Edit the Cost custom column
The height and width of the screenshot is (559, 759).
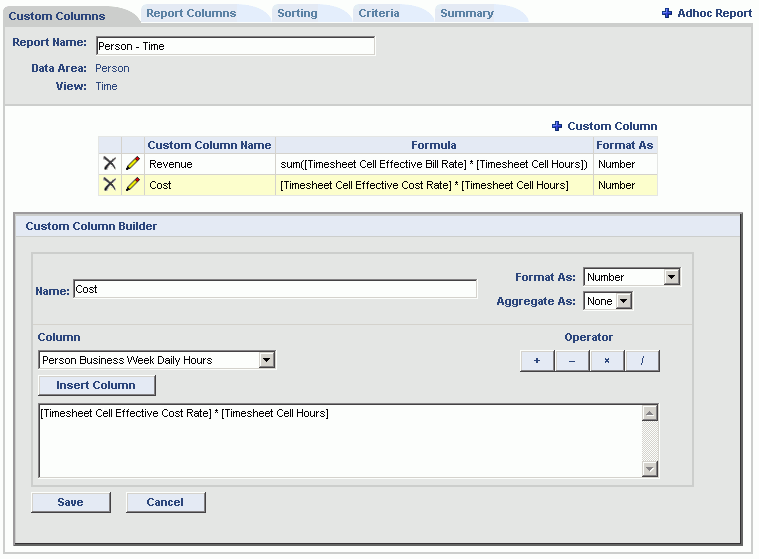pos(133,184)
